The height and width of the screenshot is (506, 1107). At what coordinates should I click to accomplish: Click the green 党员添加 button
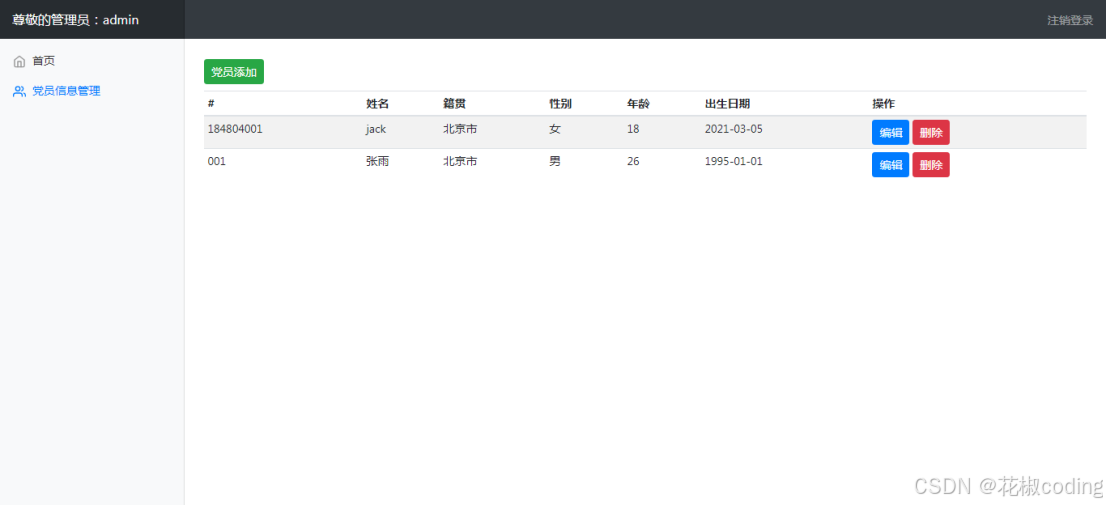click(234, 72)
